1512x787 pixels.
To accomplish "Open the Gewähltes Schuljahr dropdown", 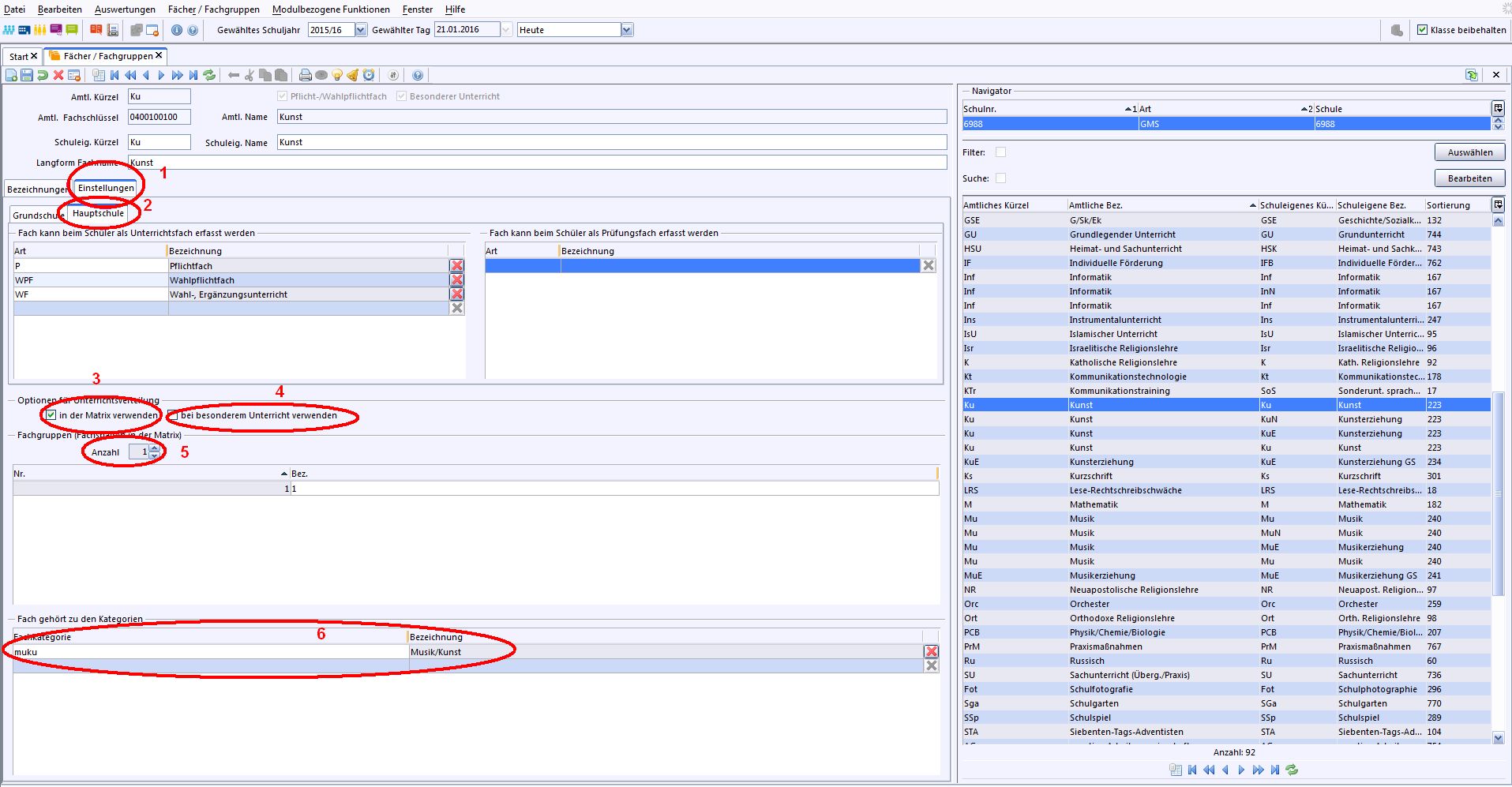I will pos(361,30).
